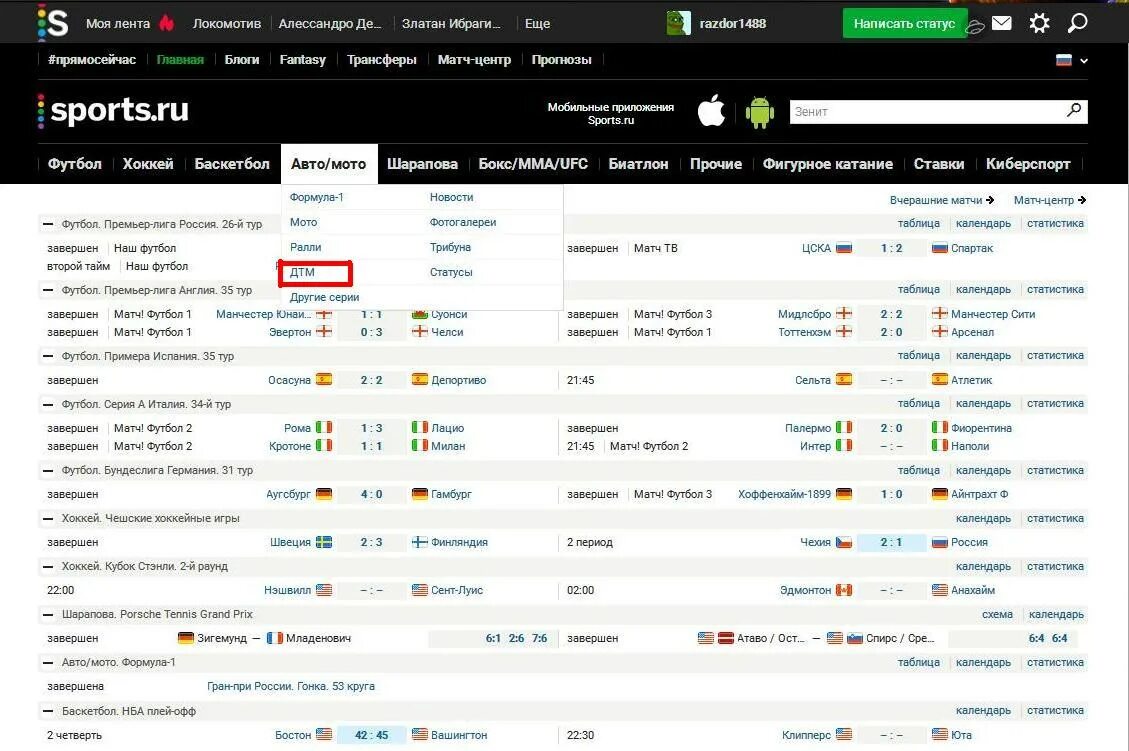Open статистика for Премьер-лига Англия

coord(1055,289)
